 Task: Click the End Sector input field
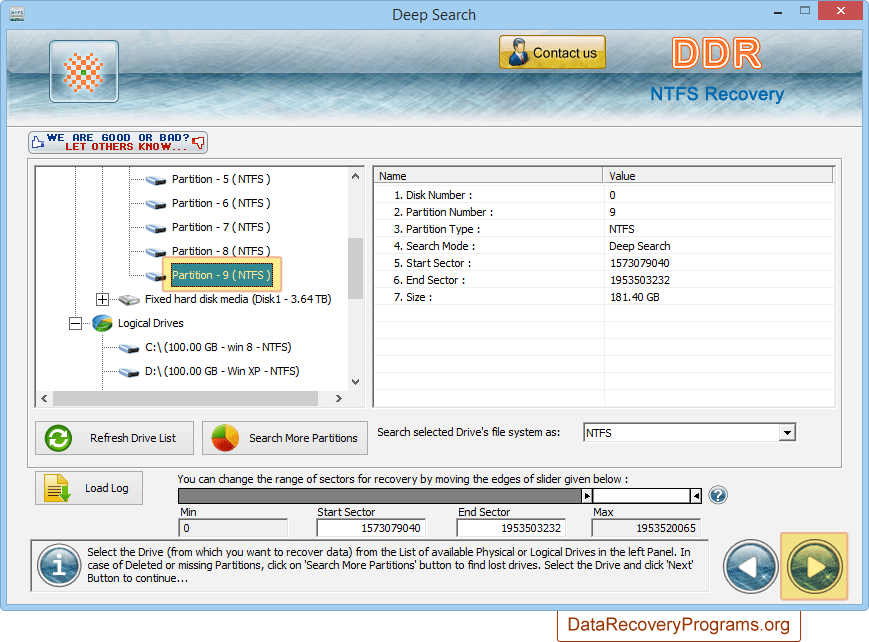point(511,528)
